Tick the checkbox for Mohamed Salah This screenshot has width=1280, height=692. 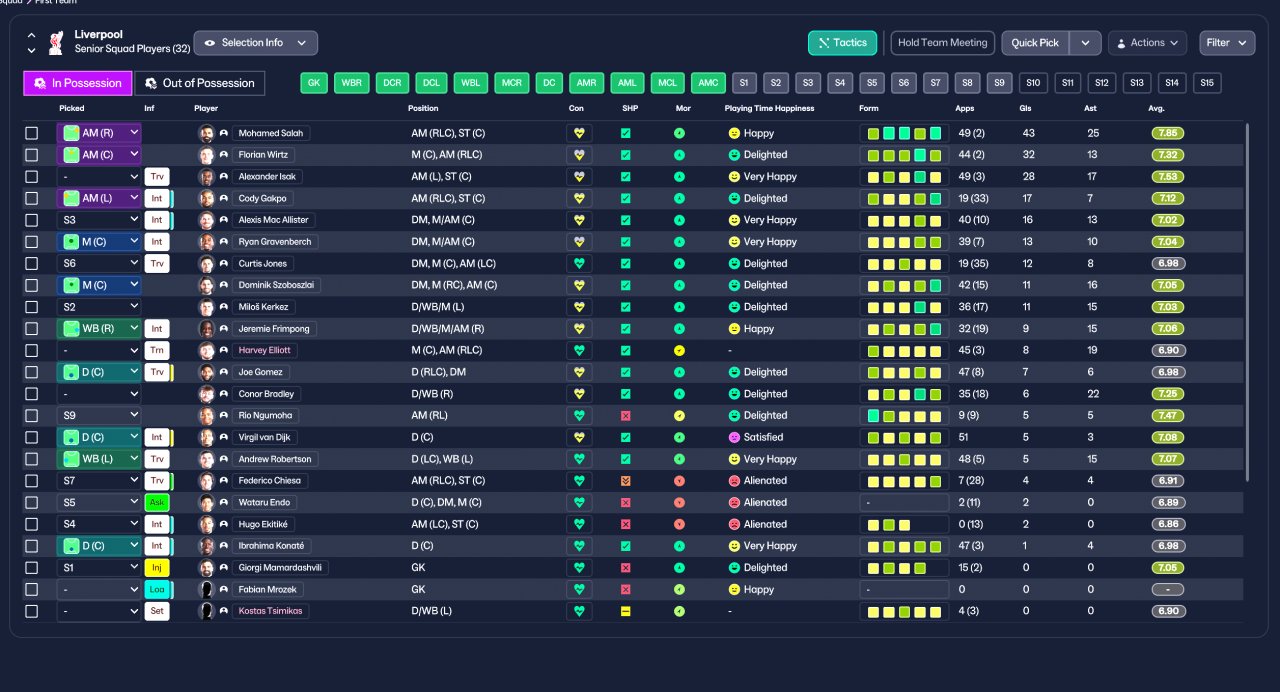click(x=32, y=133)
